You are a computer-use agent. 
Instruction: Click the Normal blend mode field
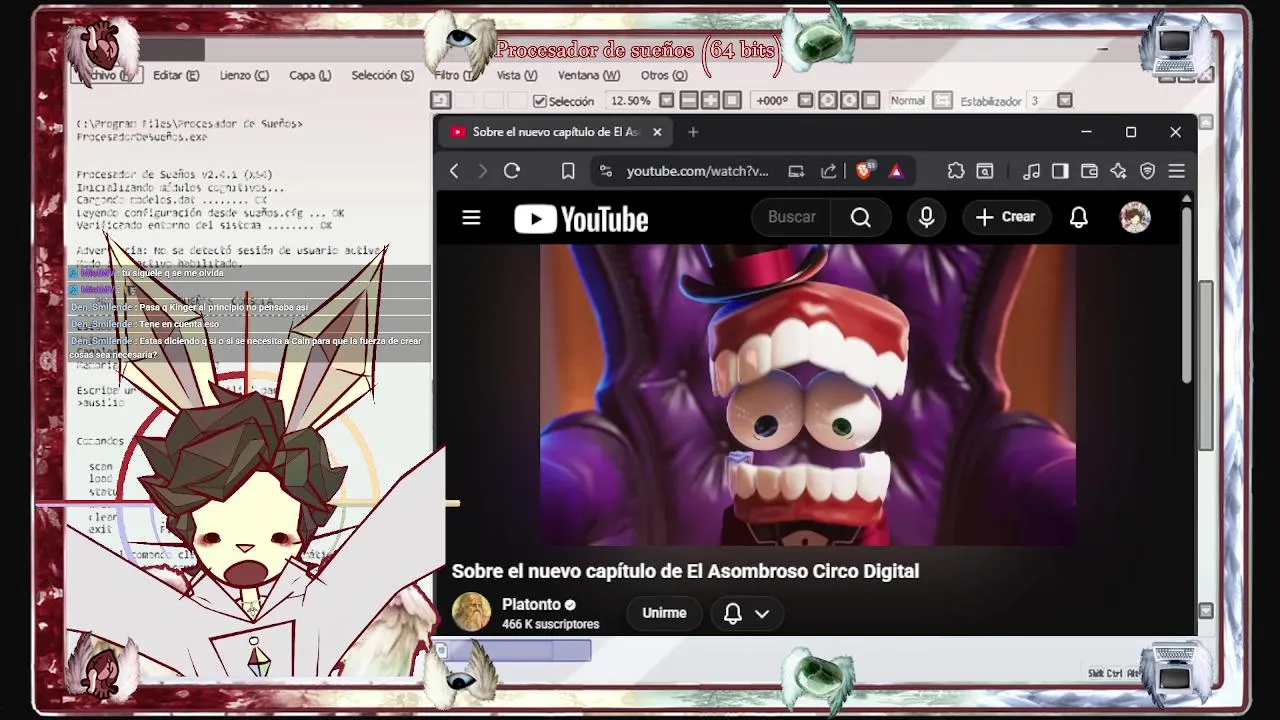tap(907, 101)
